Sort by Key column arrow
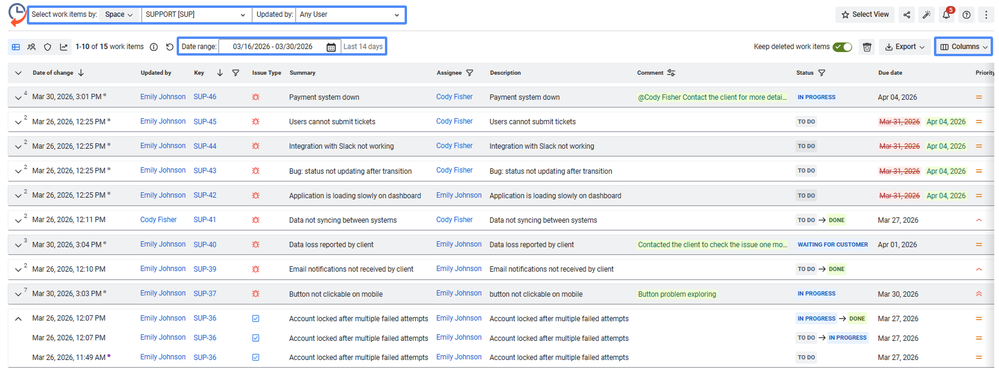The image size is (999, 372). tap(220, 73)
